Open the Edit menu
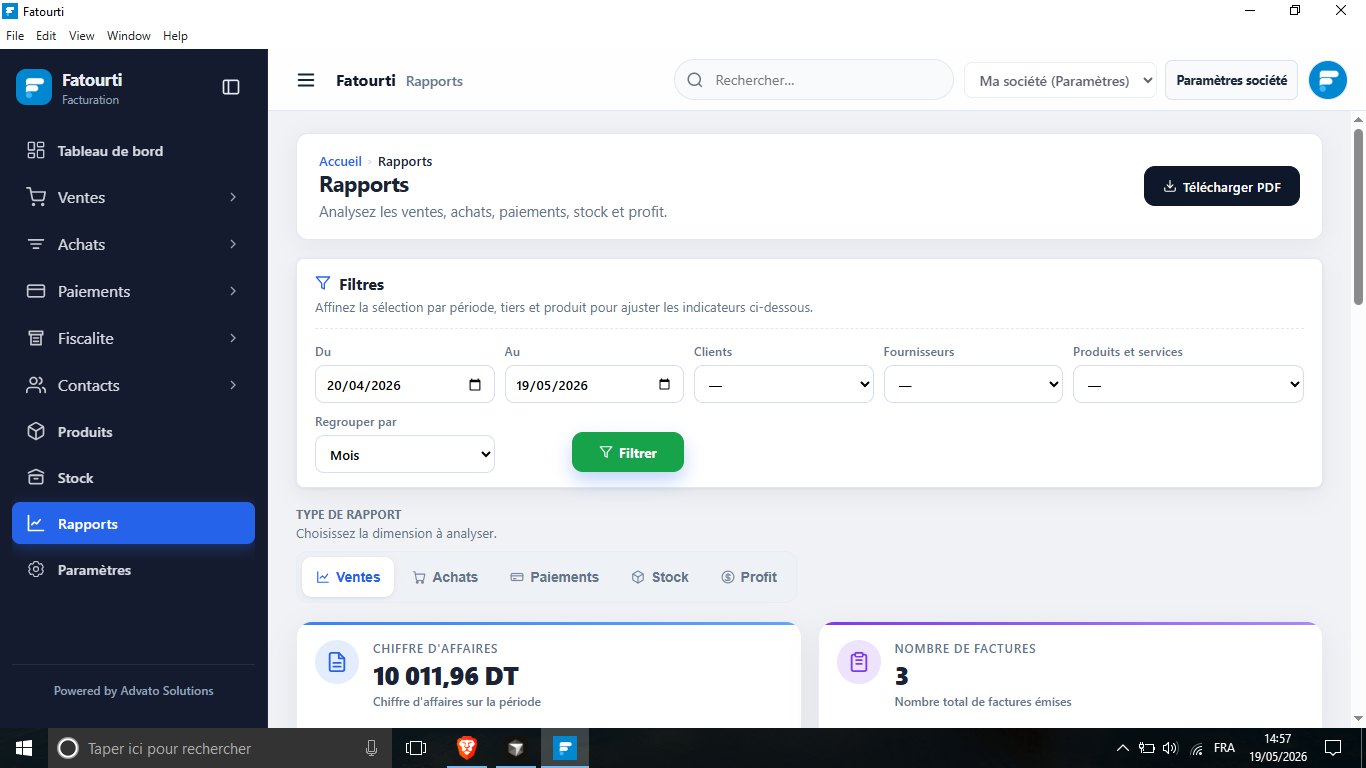Screen dimensions: 1366x768 (46, 36)
